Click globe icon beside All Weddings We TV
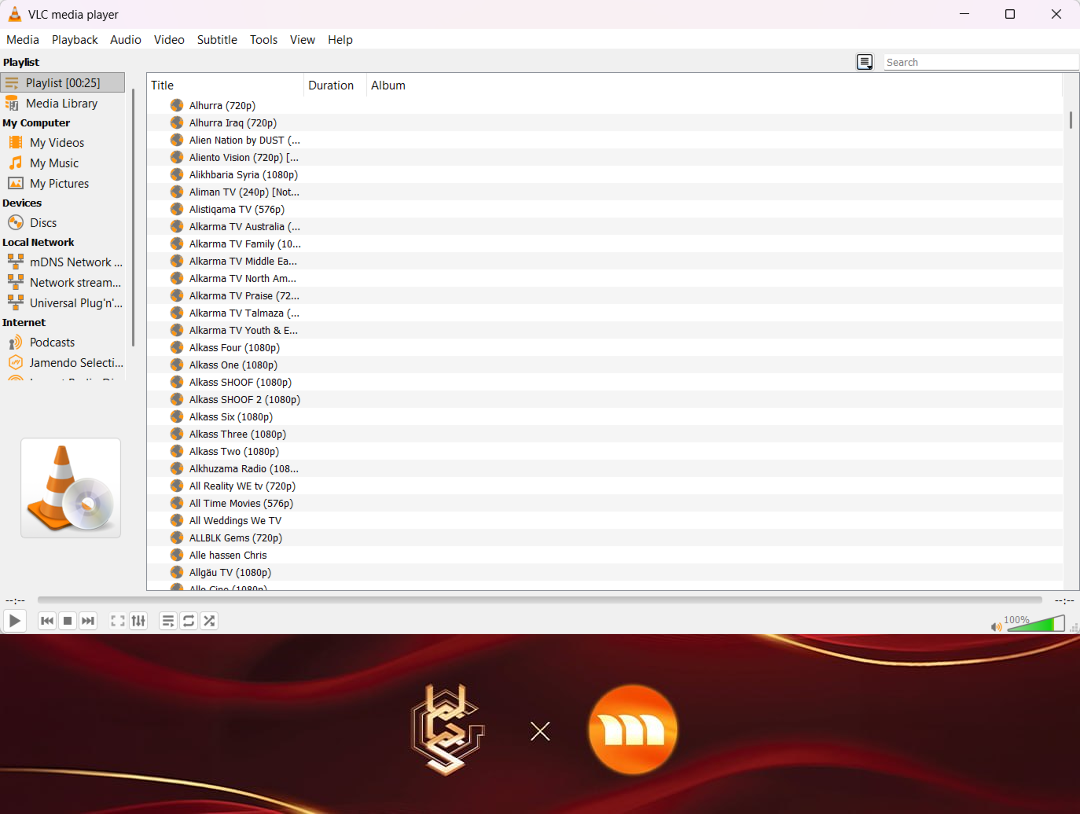This screenshot has width=1080, height=814. click(x=177, y=521)
